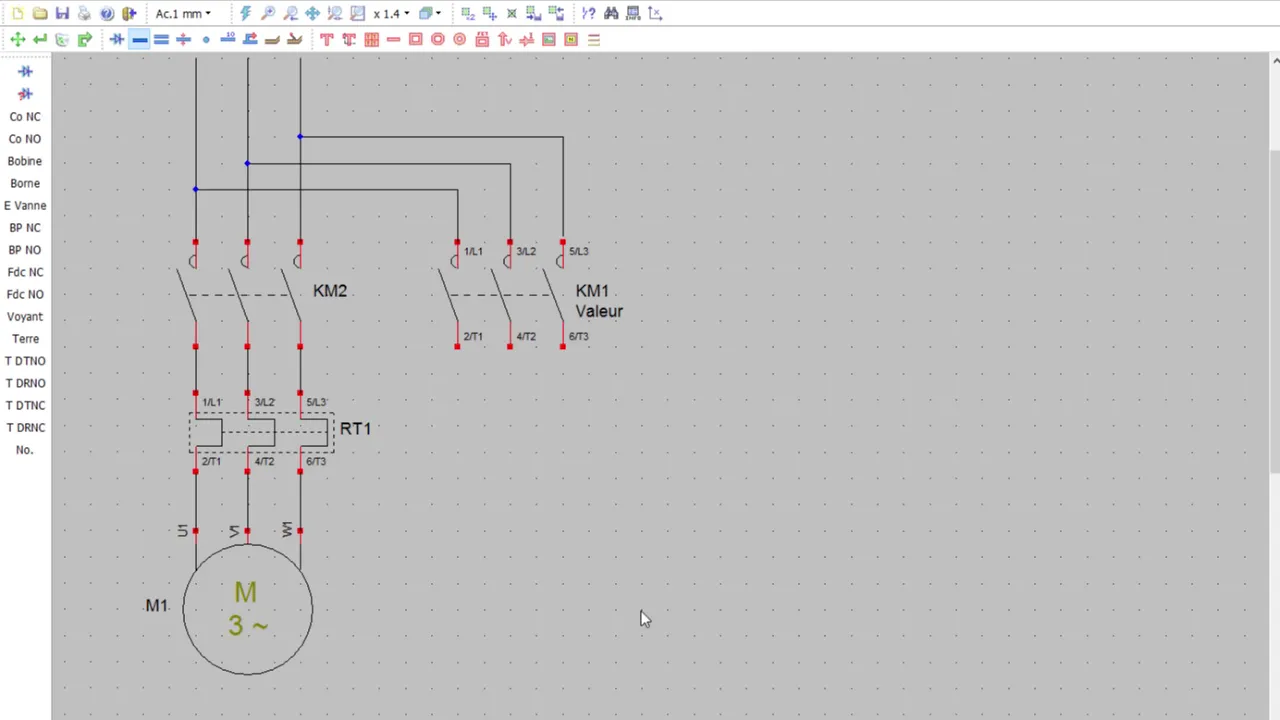Click the 1/L1 terminal label on KM1
This screenshot has height=720, width=1280.
tap(473, 251)
